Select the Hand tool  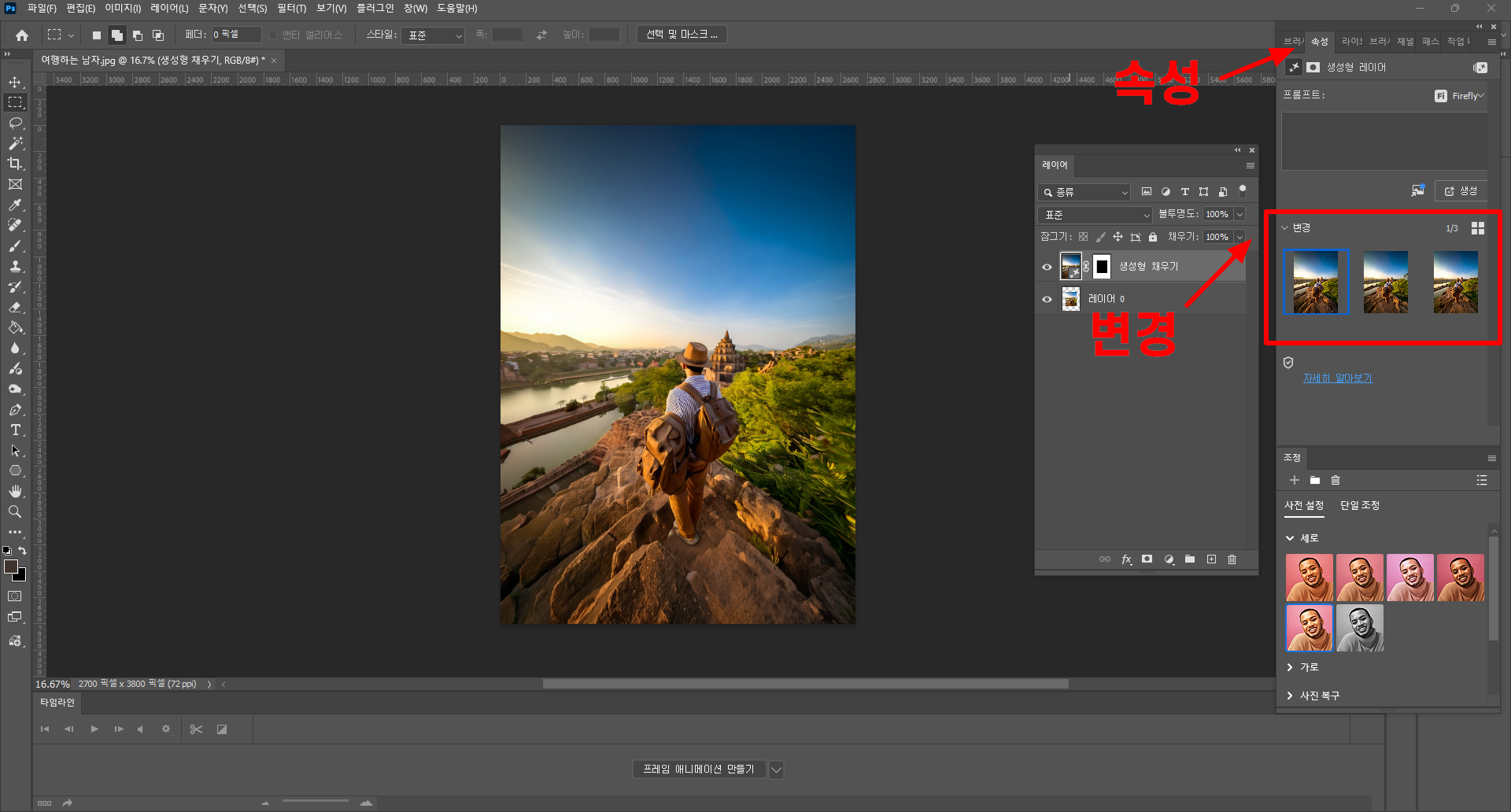pos(15,491)
